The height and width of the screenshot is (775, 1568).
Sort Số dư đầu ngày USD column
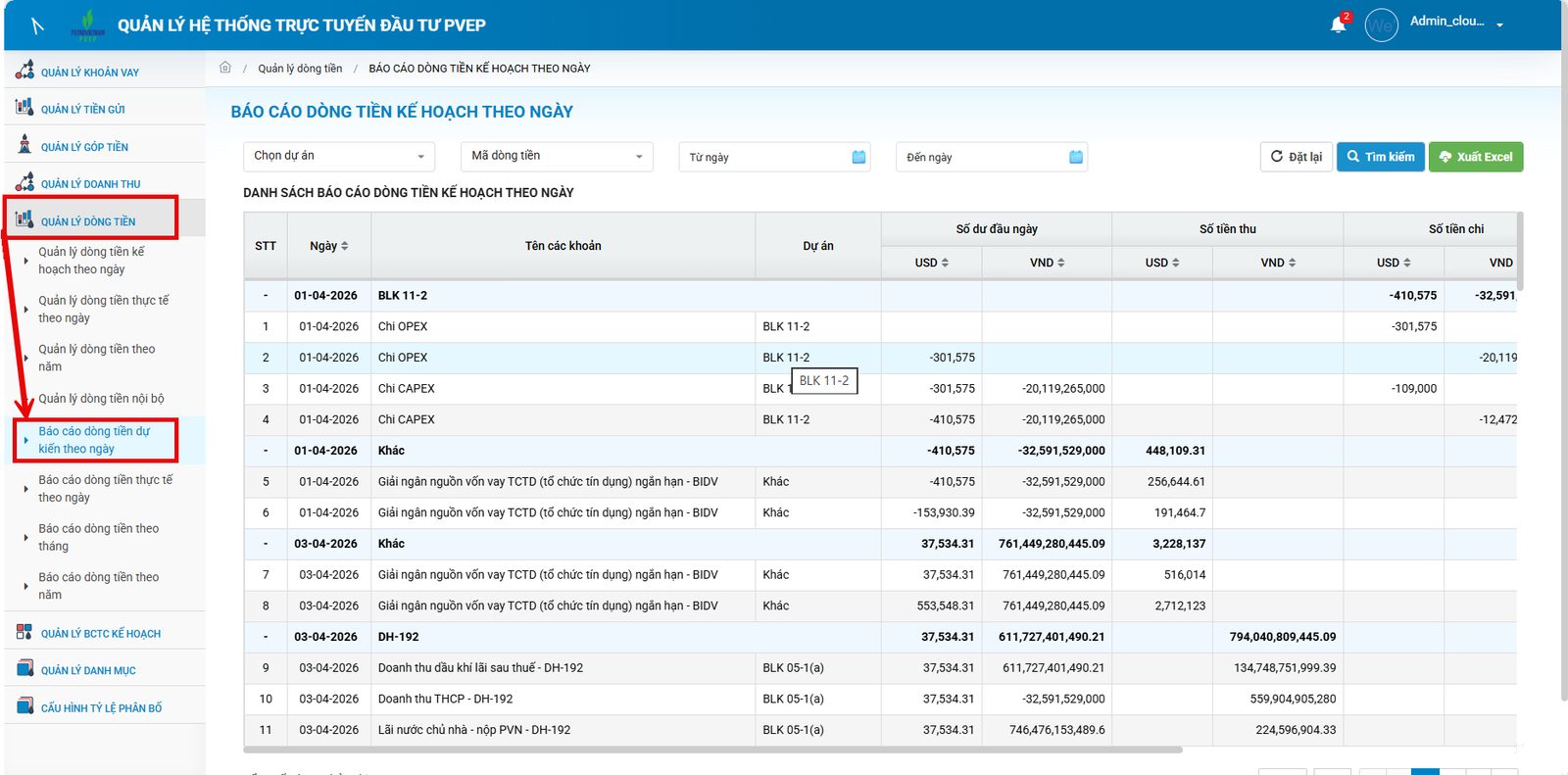pyautogui.click(x=945, y=263)
